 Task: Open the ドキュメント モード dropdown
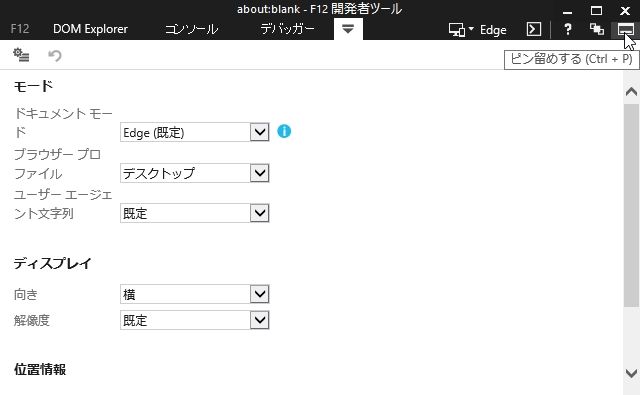195,132
